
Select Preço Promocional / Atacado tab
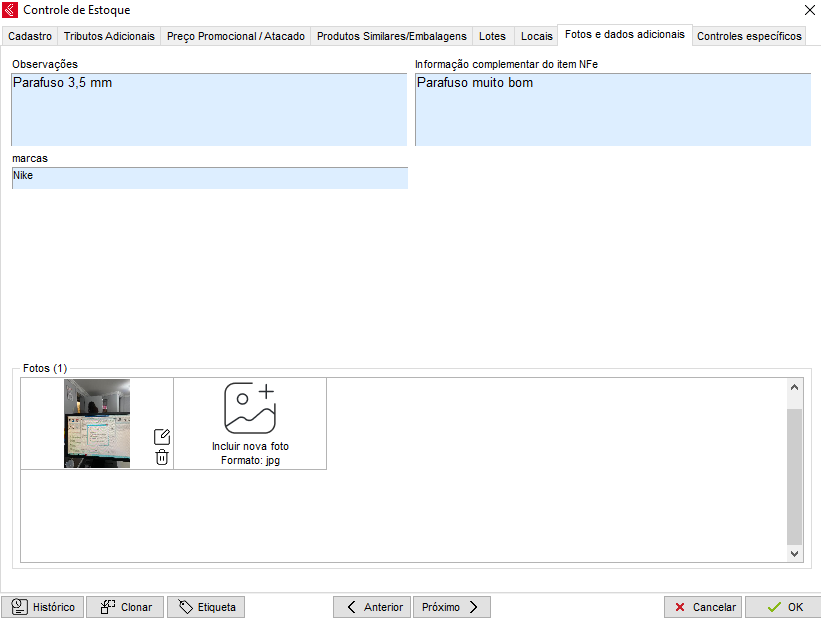pos(236,36)
